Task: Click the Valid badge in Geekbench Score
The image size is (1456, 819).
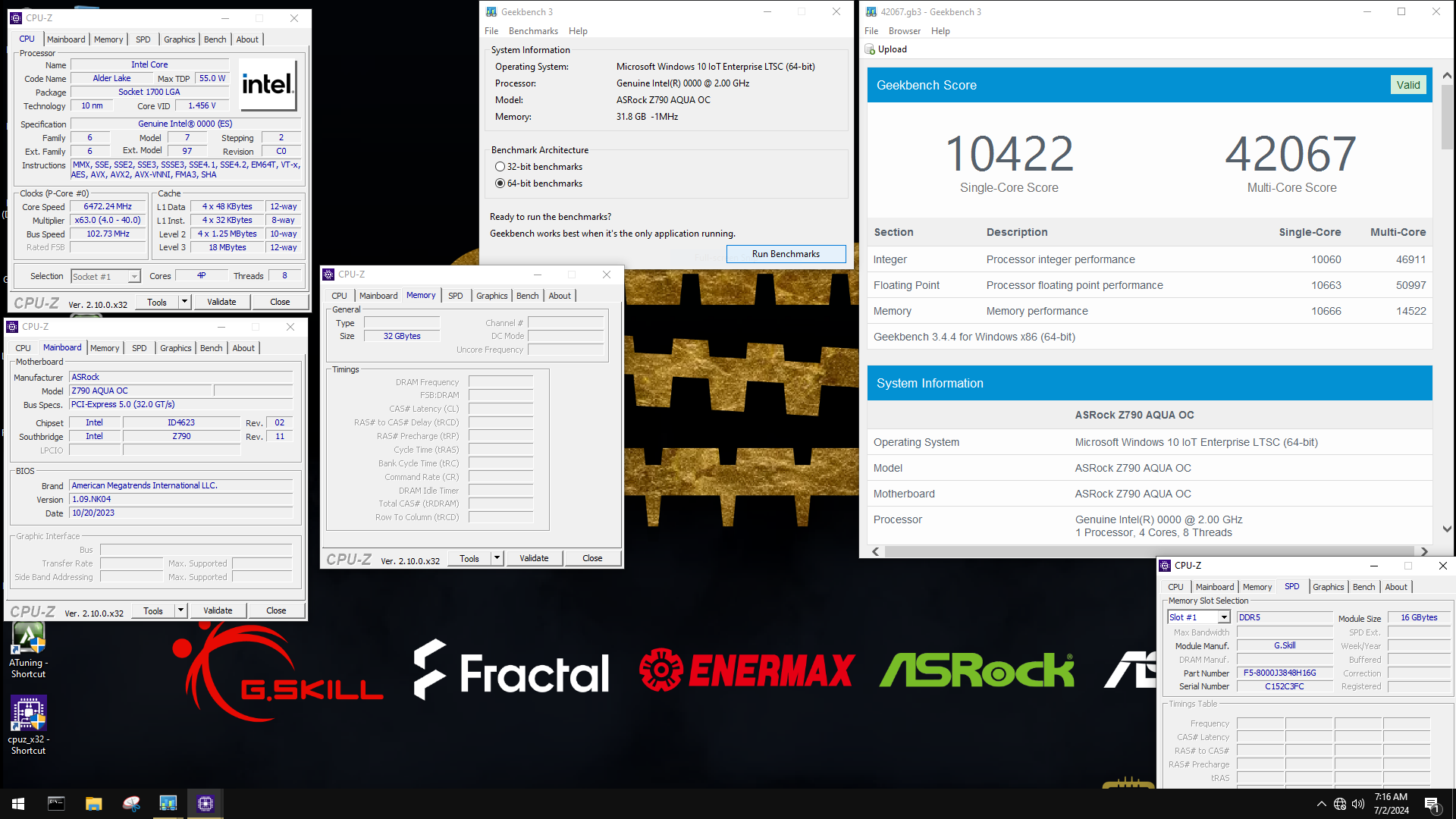Action: click(x=1408, y=85)
